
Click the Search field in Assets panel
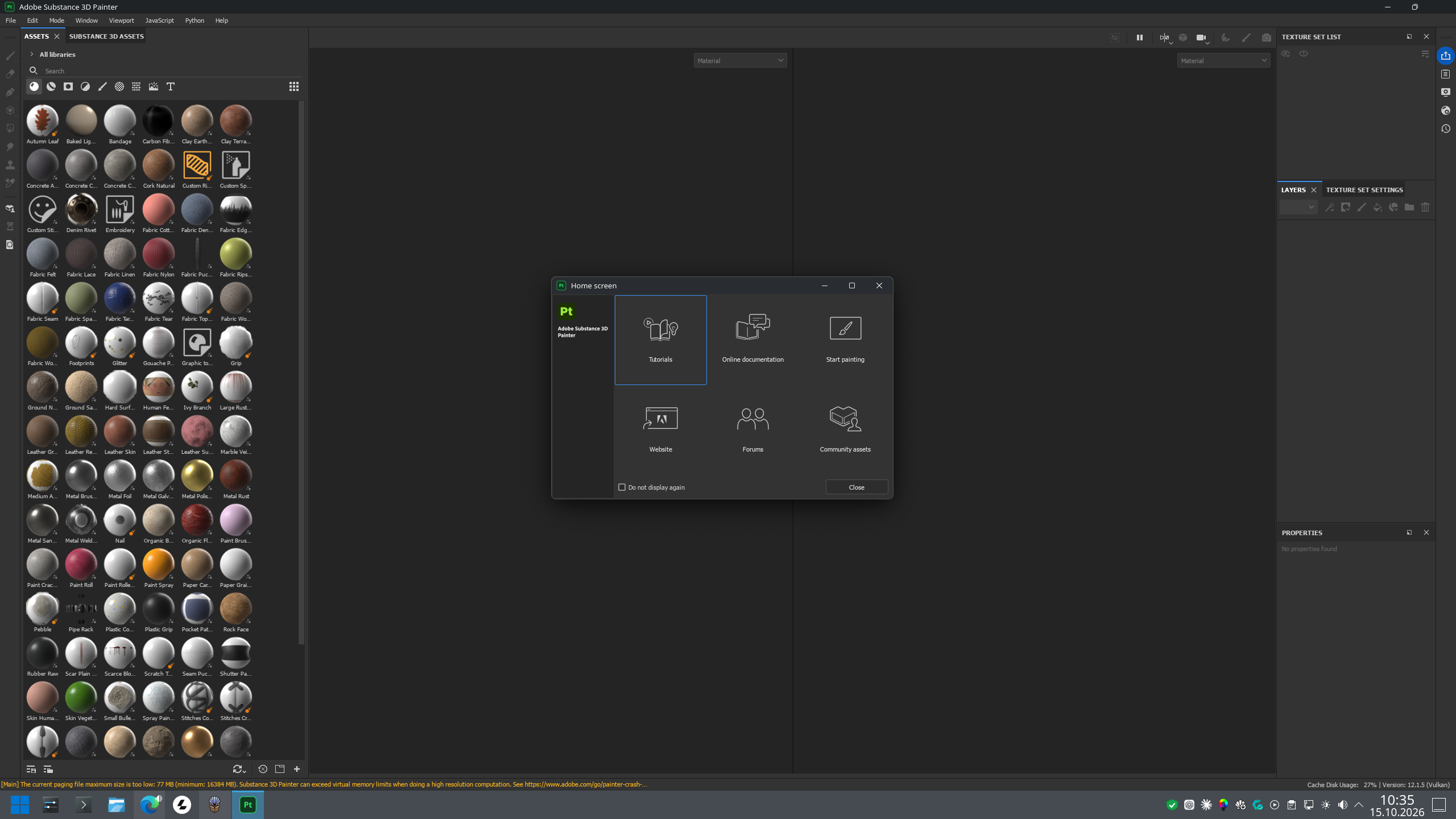tap(165, 71)
